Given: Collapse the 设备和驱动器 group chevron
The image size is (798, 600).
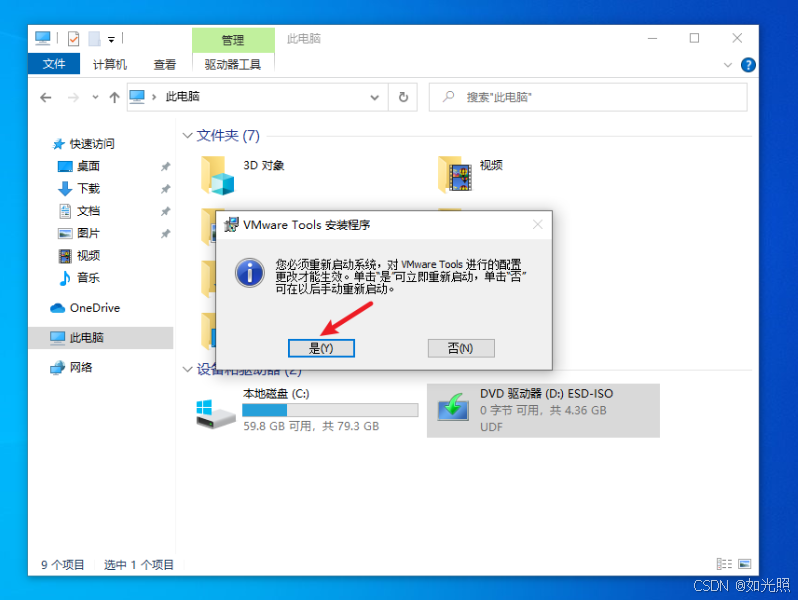Looking at the screenshot, I should coord(187,369).
